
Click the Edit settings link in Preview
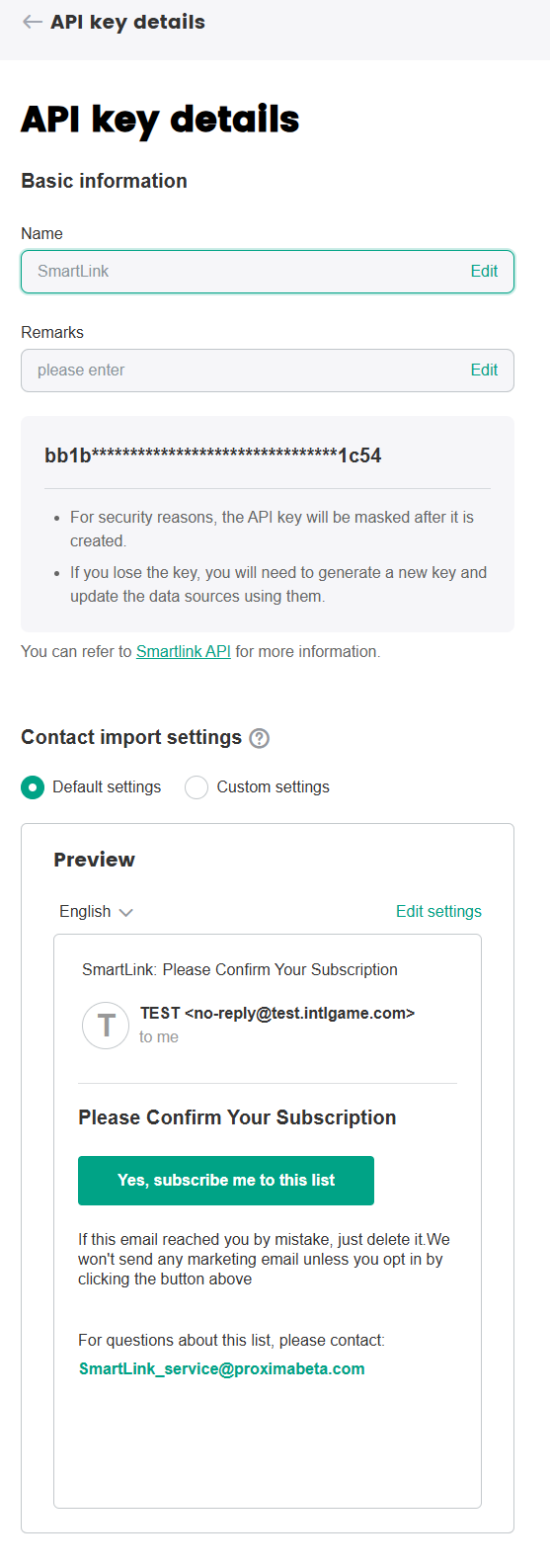438,912
